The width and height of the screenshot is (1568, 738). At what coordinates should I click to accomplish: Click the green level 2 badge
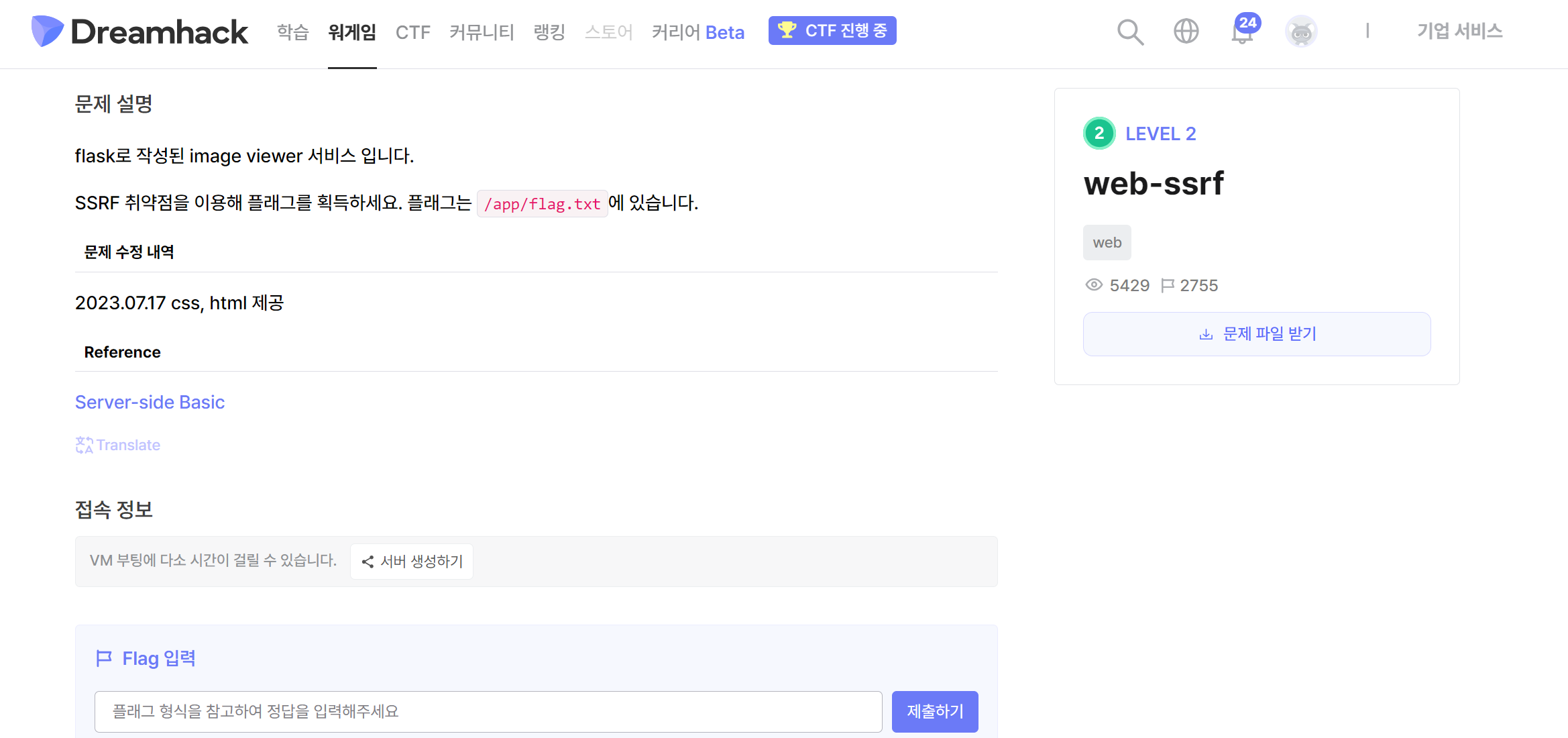(1099, 134)
